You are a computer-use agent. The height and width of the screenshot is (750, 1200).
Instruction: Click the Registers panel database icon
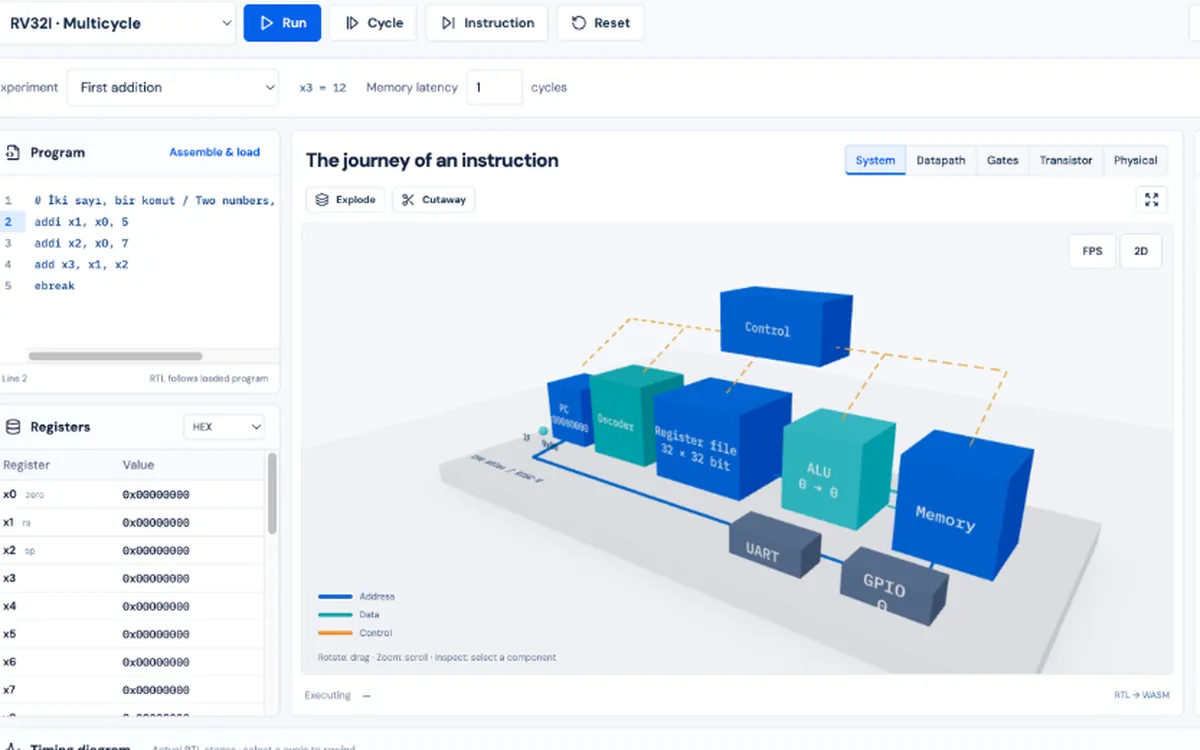point(13,427)
